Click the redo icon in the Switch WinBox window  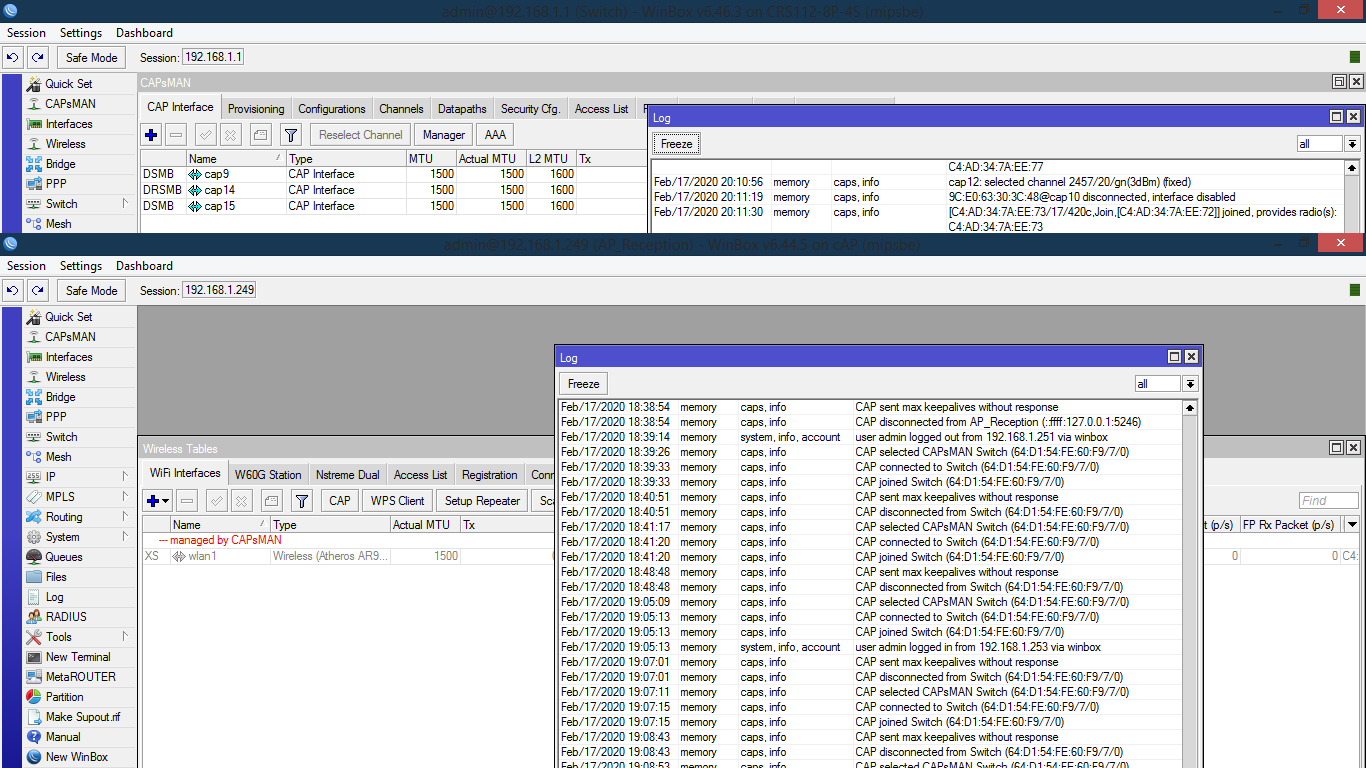click(38, 57)
